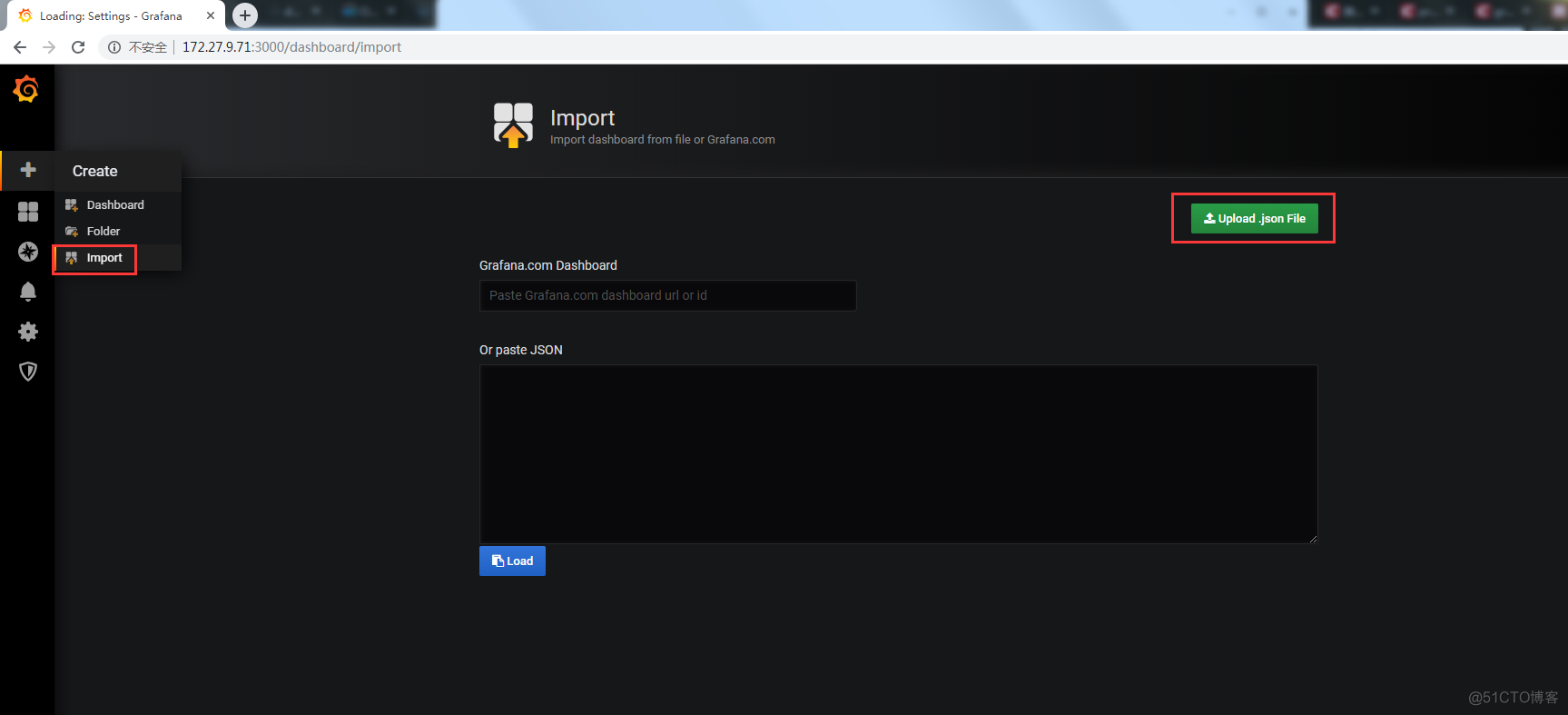The height and width of the screenshot is (715, 1568).
Task: Open the Grafana home logo
Action: click(26, 88)
